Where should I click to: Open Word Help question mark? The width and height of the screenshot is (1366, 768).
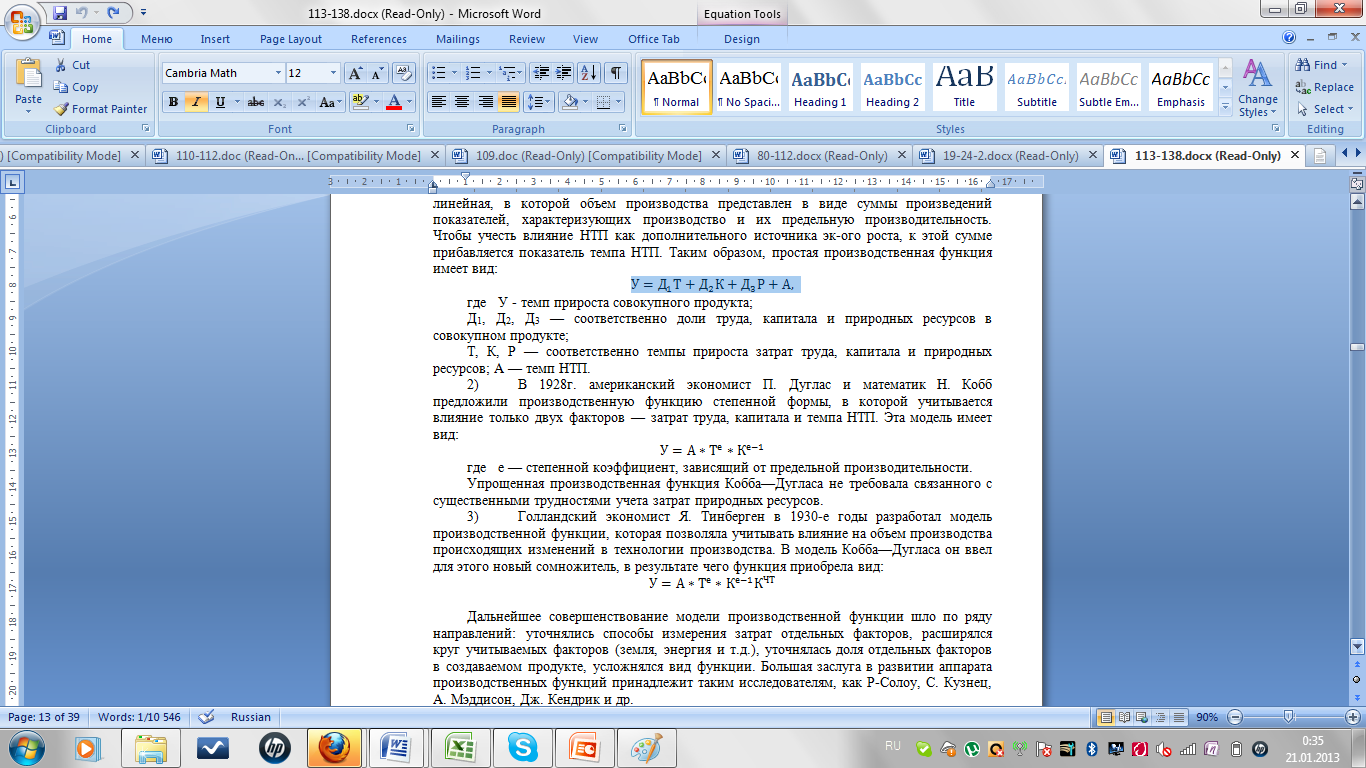(x=1290, y=38)
